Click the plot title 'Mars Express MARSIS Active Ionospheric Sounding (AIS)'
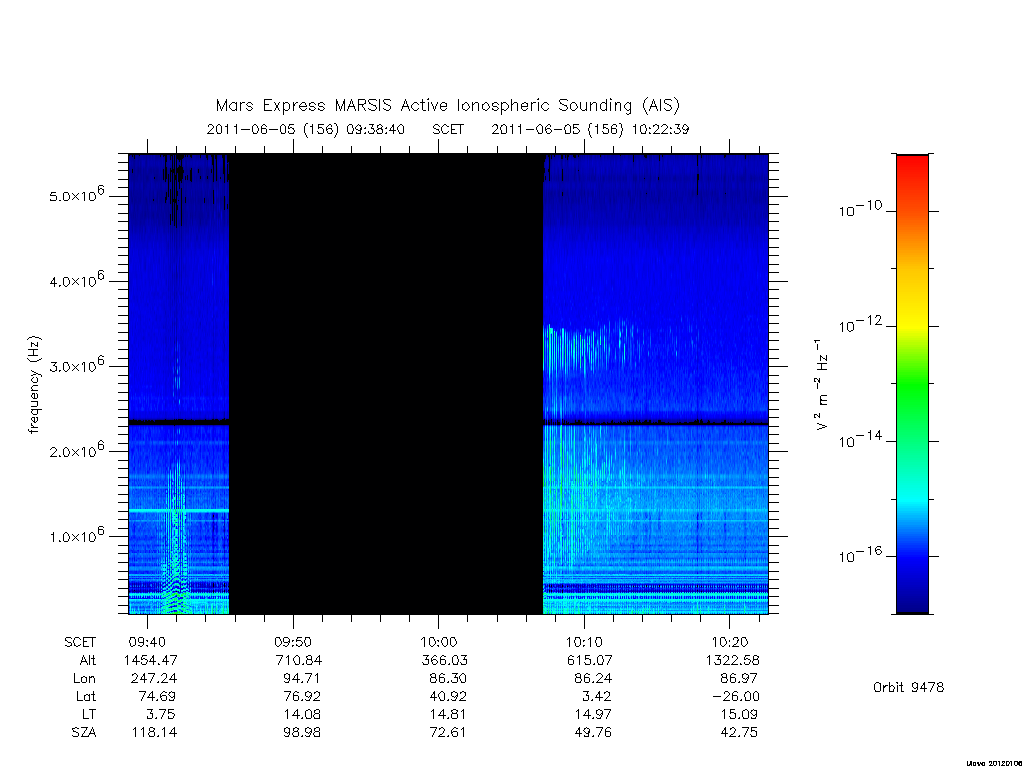Viewport: 1024px width, 768px height. click(447, 106)
